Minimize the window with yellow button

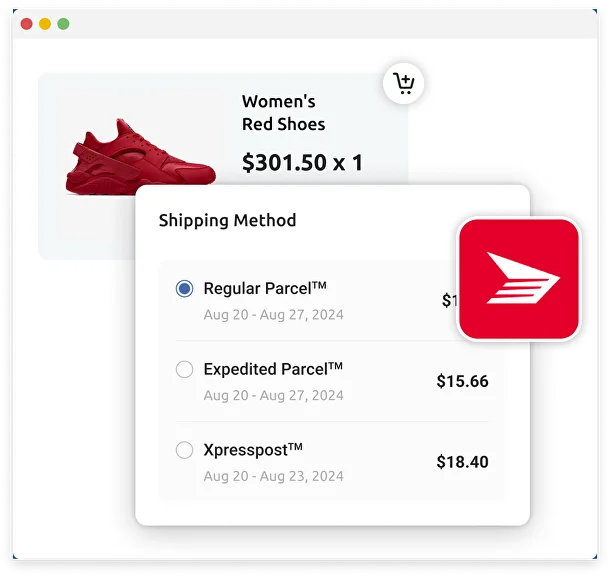click(x=45, y=24)
